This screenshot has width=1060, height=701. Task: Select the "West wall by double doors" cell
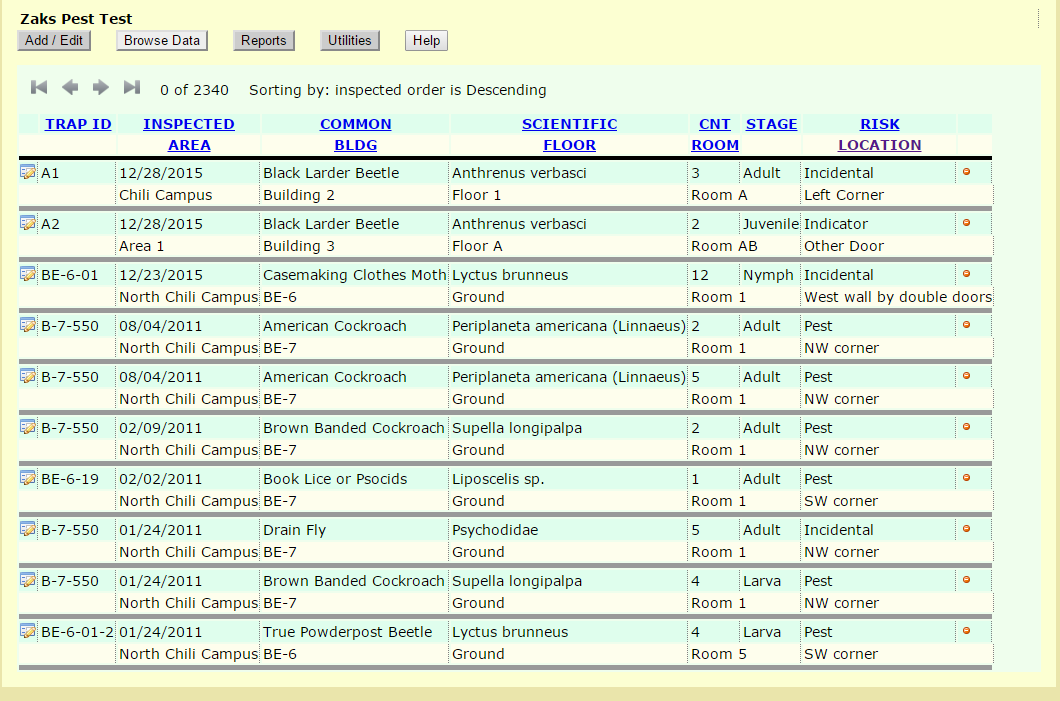coord(898,297)
